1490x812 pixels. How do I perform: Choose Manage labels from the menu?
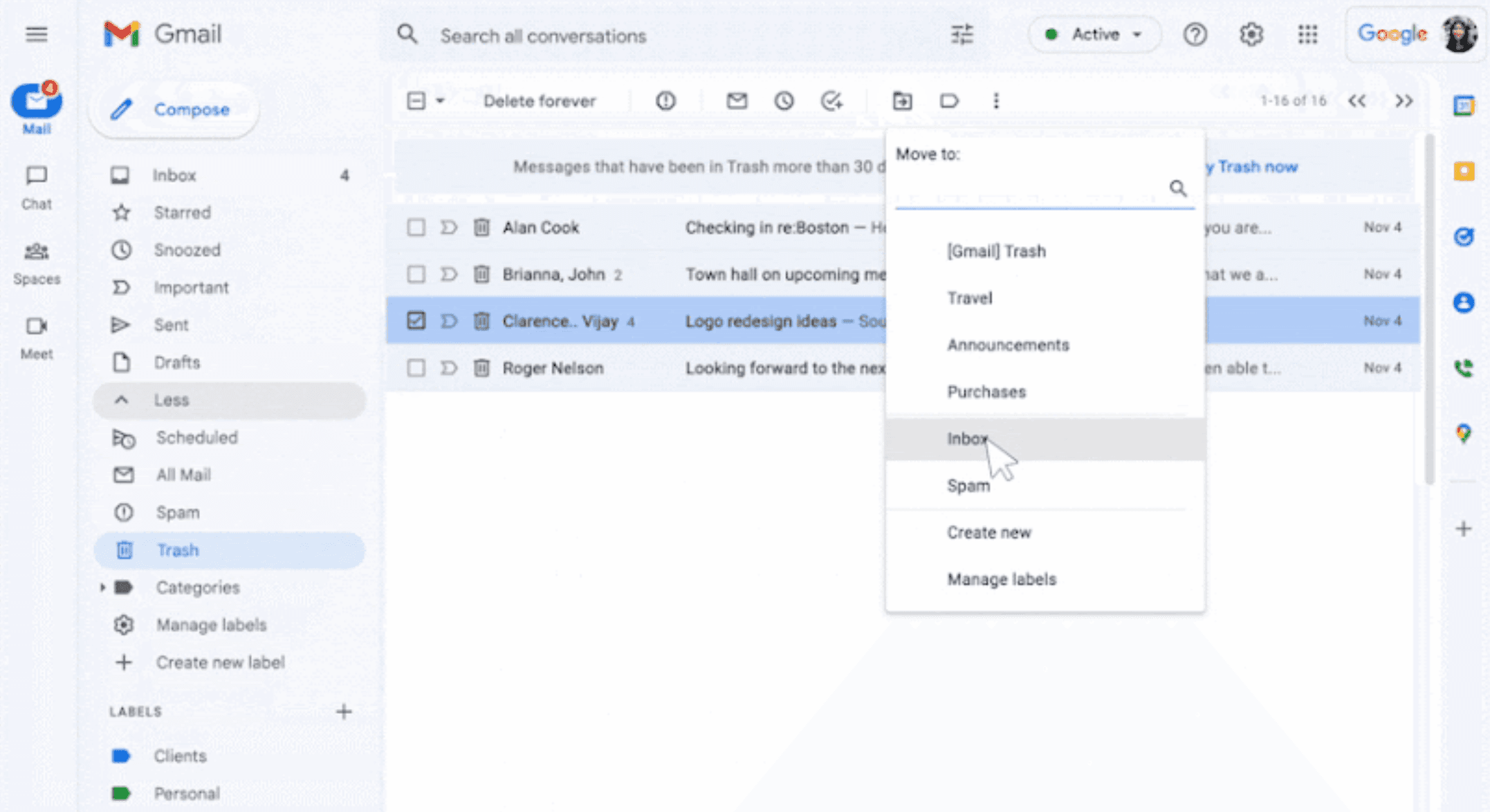coord(1001,579)
